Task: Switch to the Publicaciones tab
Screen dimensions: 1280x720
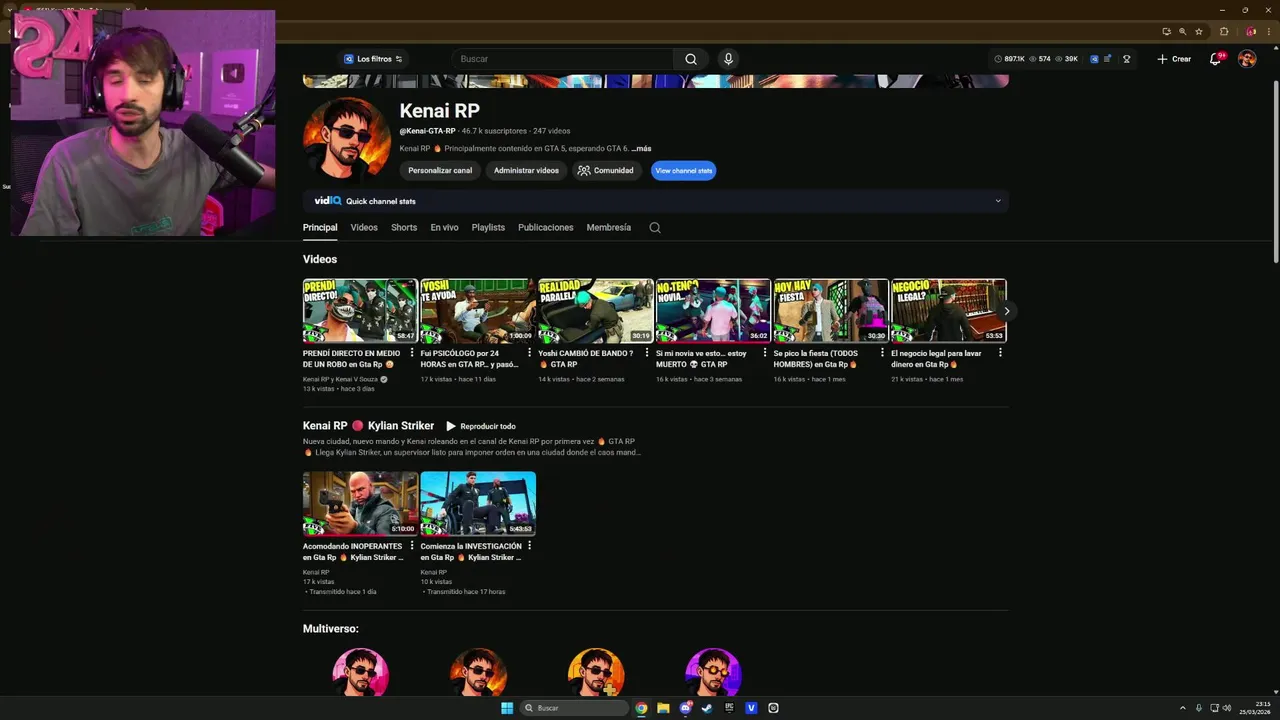Action: pos(546,227)
